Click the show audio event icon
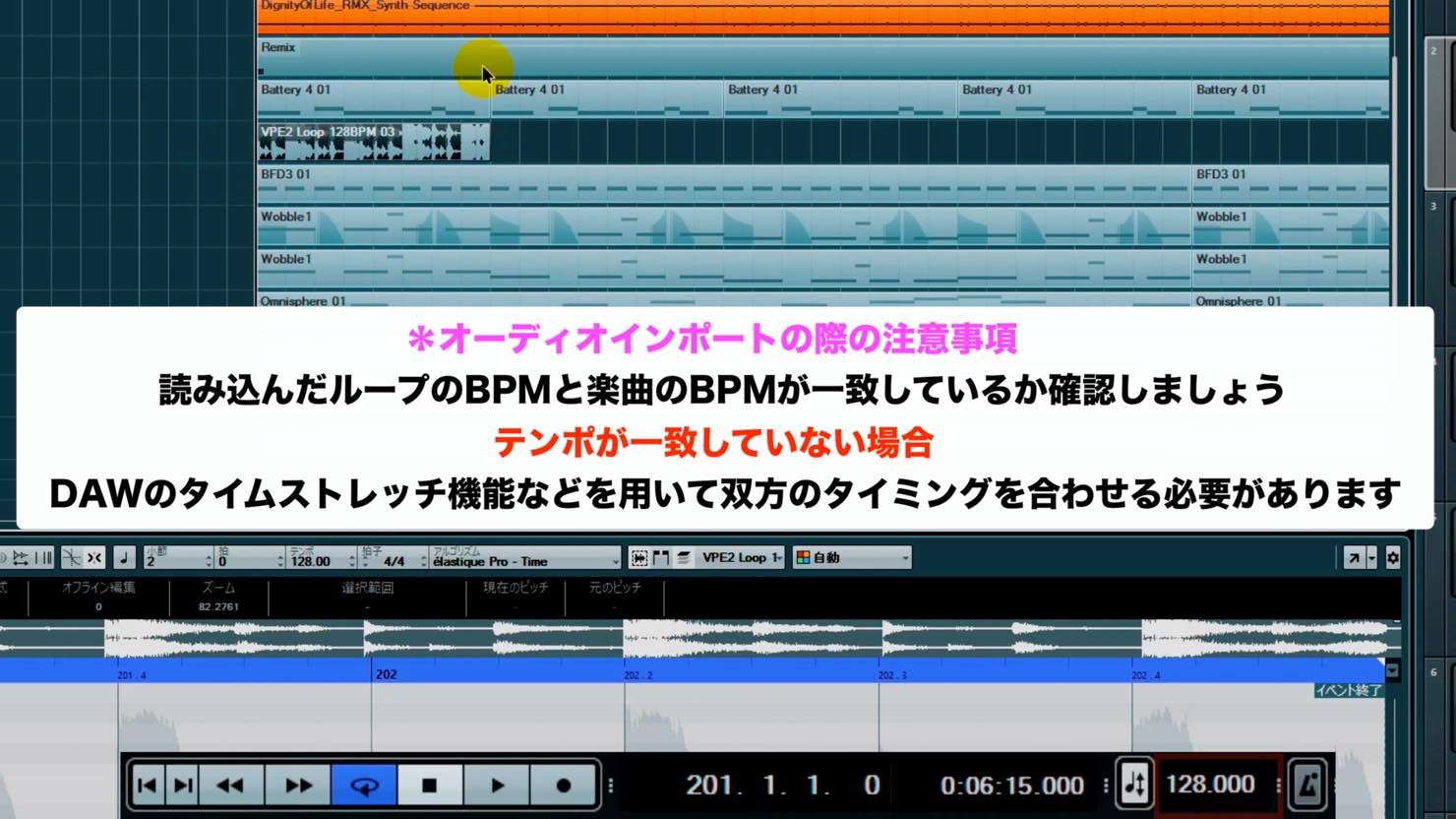This screenshot has width=1456, height=819. coord(639,558)
